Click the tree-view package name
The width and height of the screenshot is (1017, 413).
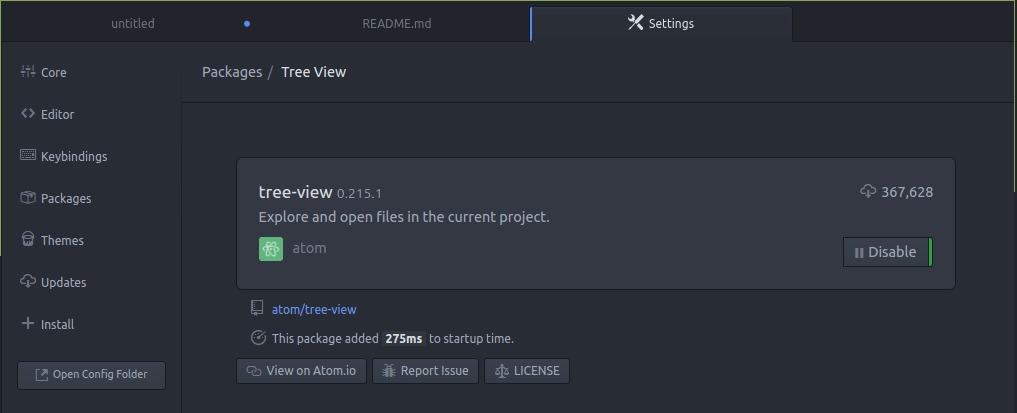pos(295,192)
